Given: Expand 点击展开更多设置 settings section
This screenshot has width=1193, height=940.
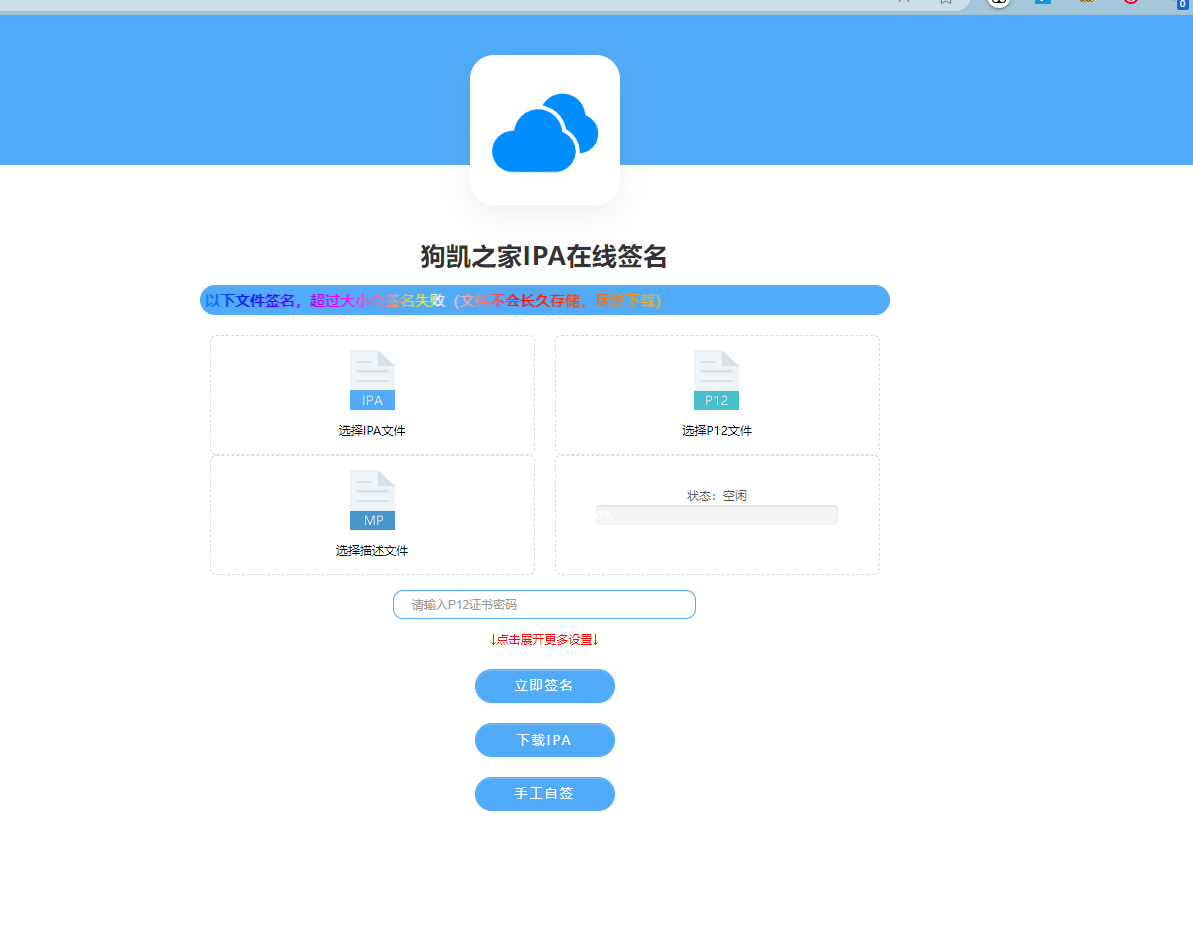Looking at the screenshot, I should tap(545, 640).
